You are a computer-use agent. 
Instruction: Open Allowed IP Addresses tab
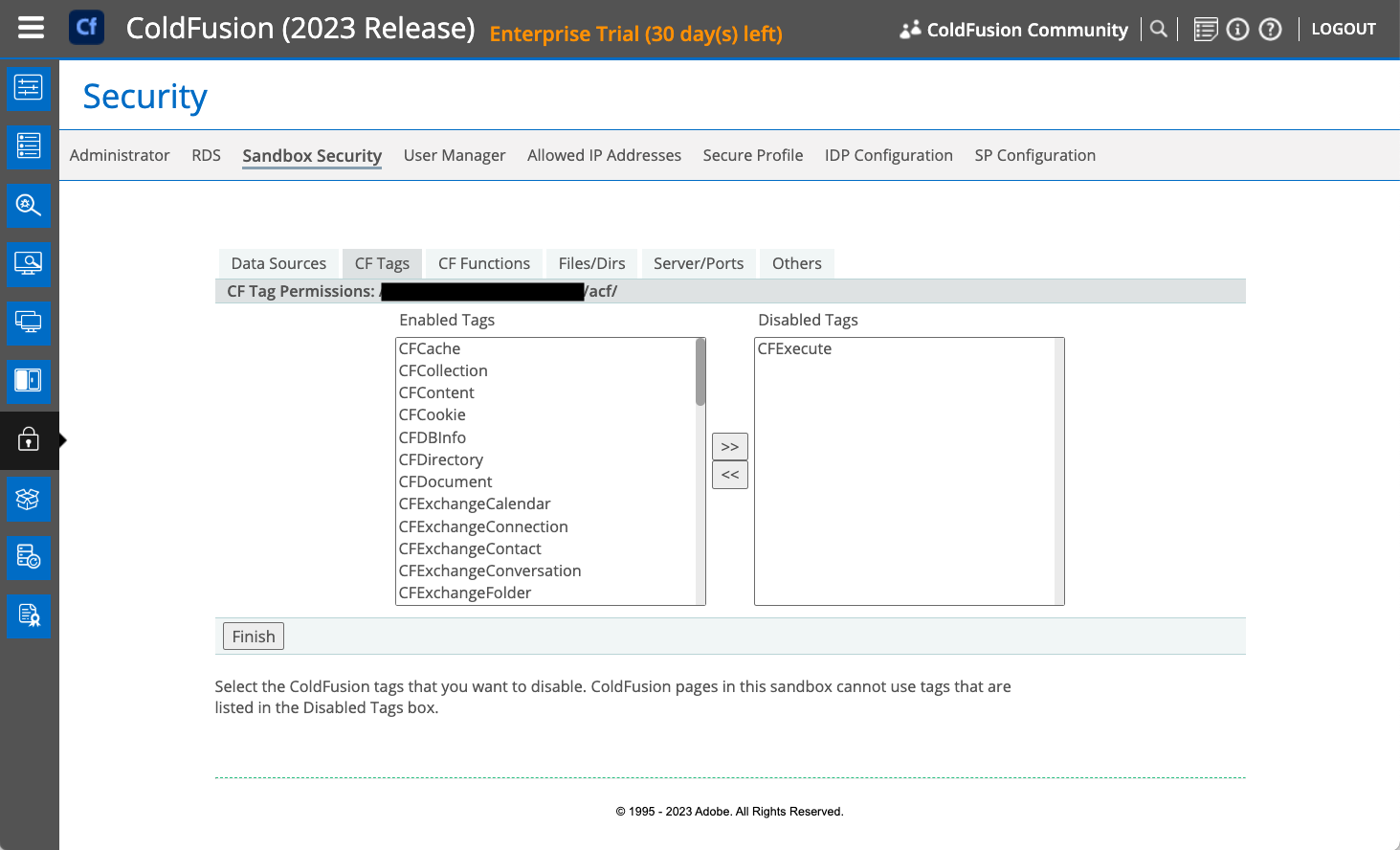pos(604,155)
